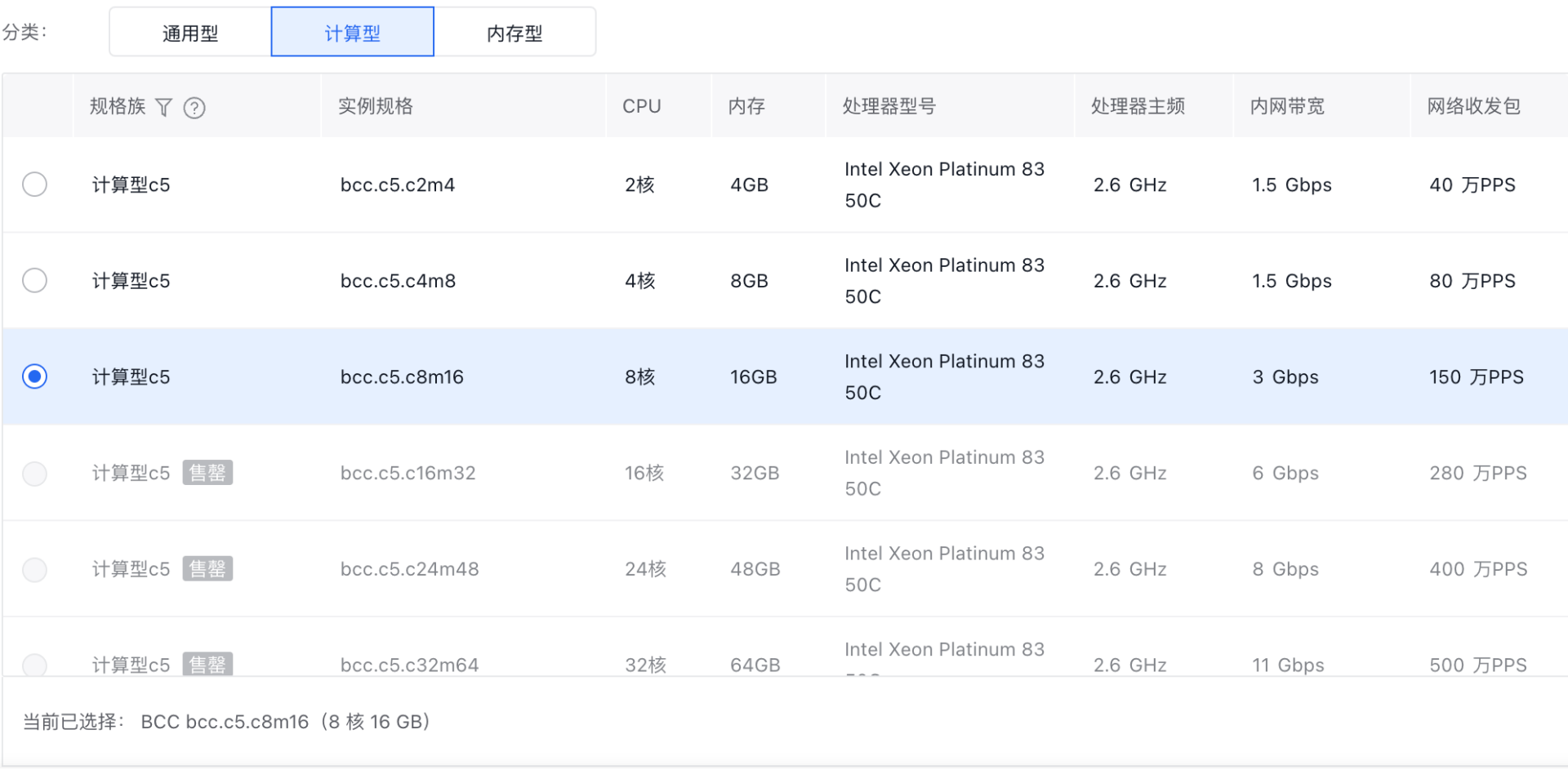Click the CPU column header
Image resolution: width=1568 pixels, height=770 pixels.
click(x=641, y=106)
